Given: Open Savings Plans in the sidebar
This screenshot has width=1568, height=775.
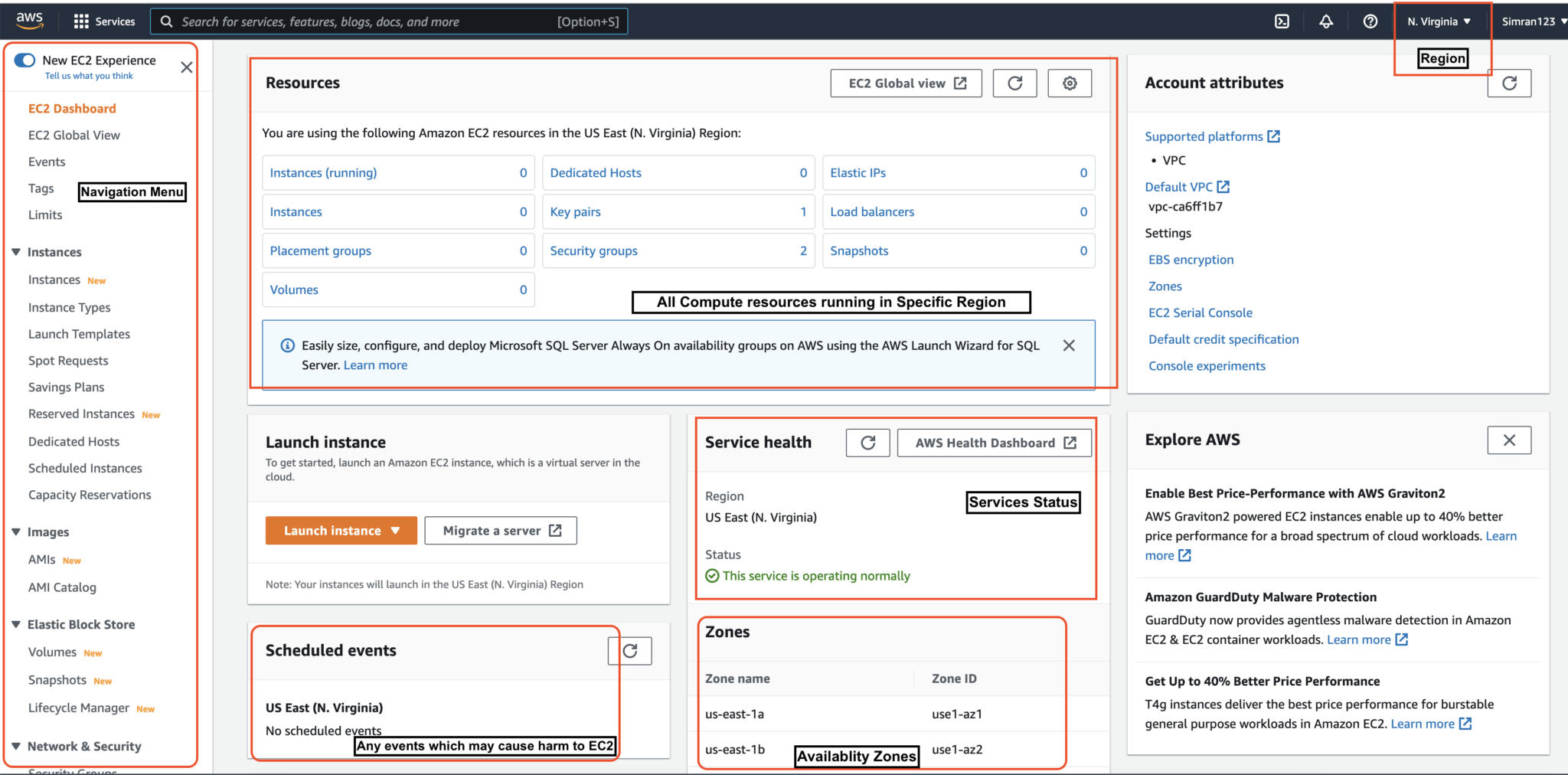Looking at the screenshot, I should tap(66, 387).
